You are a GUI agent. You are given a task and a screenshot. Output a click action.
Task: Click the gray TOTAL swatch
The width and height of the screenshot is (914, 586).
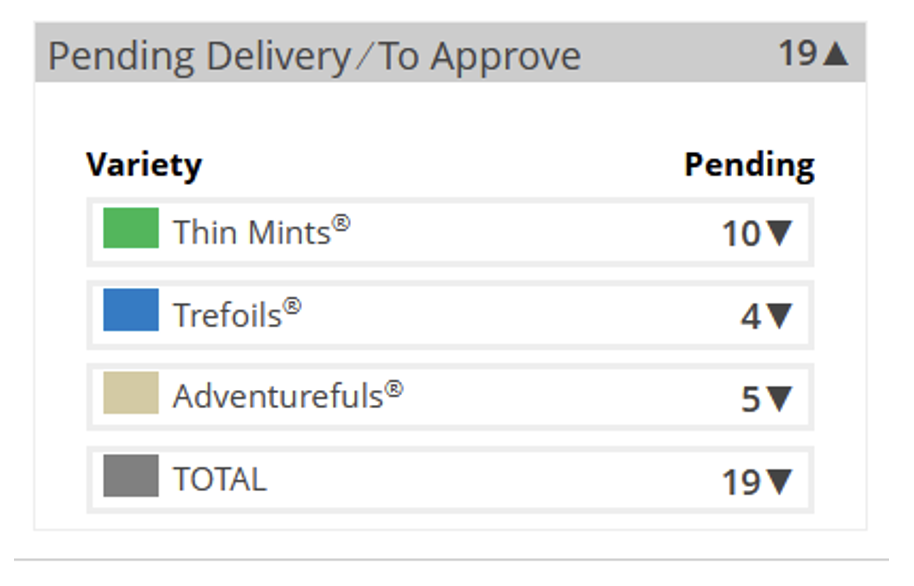pos(131,476)
